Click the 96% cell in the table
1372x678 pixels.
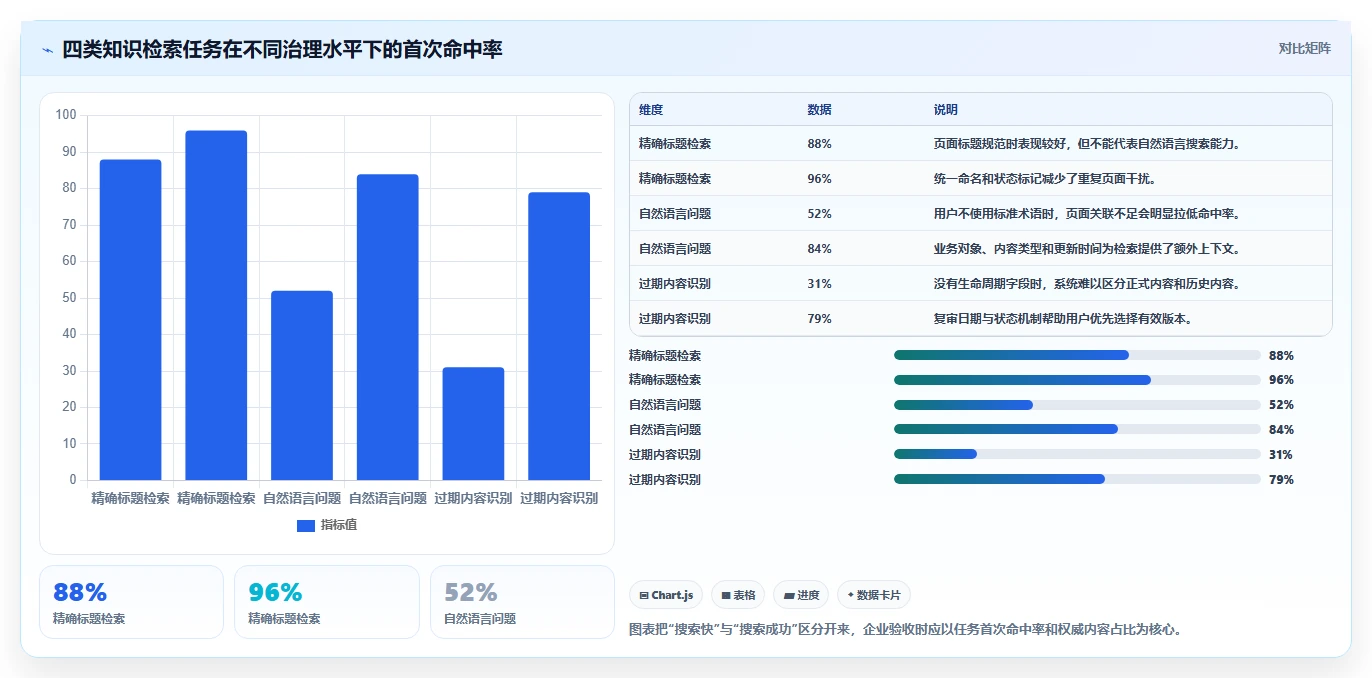coord(820,179)
